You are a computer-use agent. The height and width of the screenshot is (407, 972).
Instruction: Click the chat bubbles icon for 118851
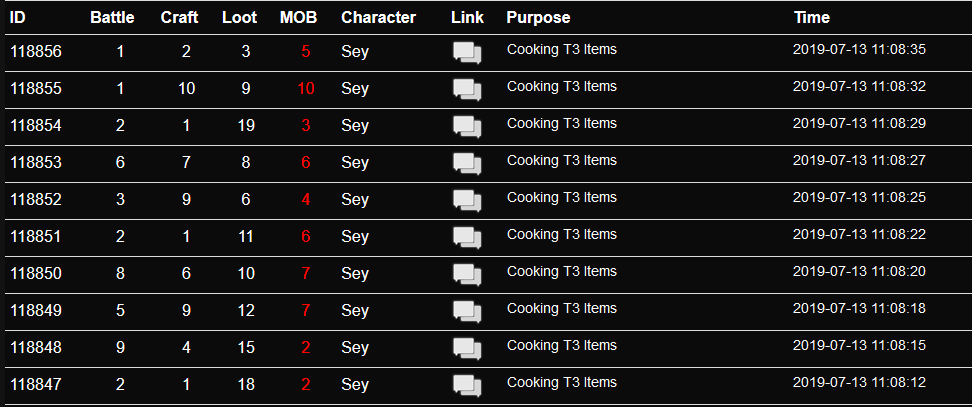(467, 237)
